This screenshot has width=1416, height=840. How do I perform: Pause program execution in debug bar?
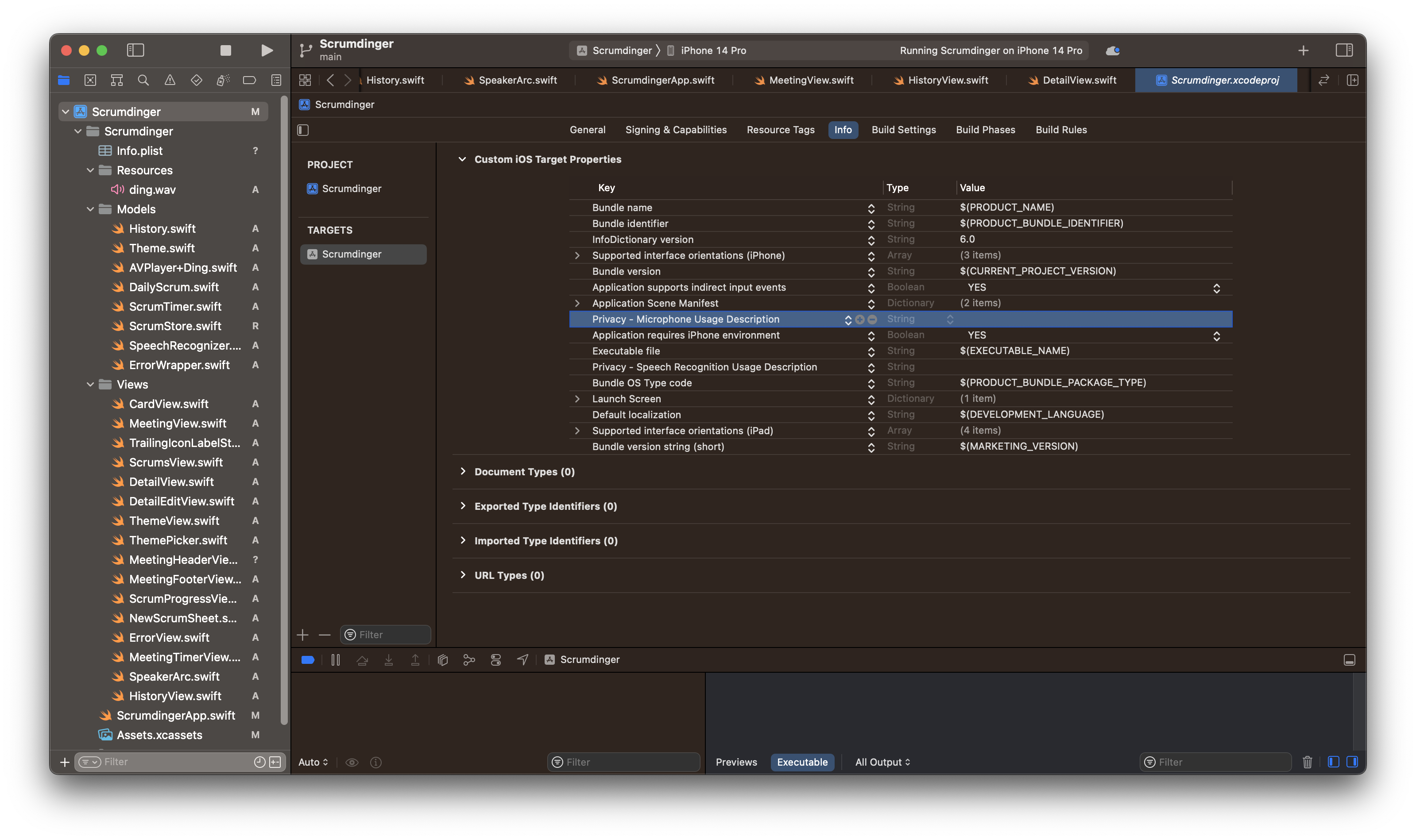tap(335, 660)
